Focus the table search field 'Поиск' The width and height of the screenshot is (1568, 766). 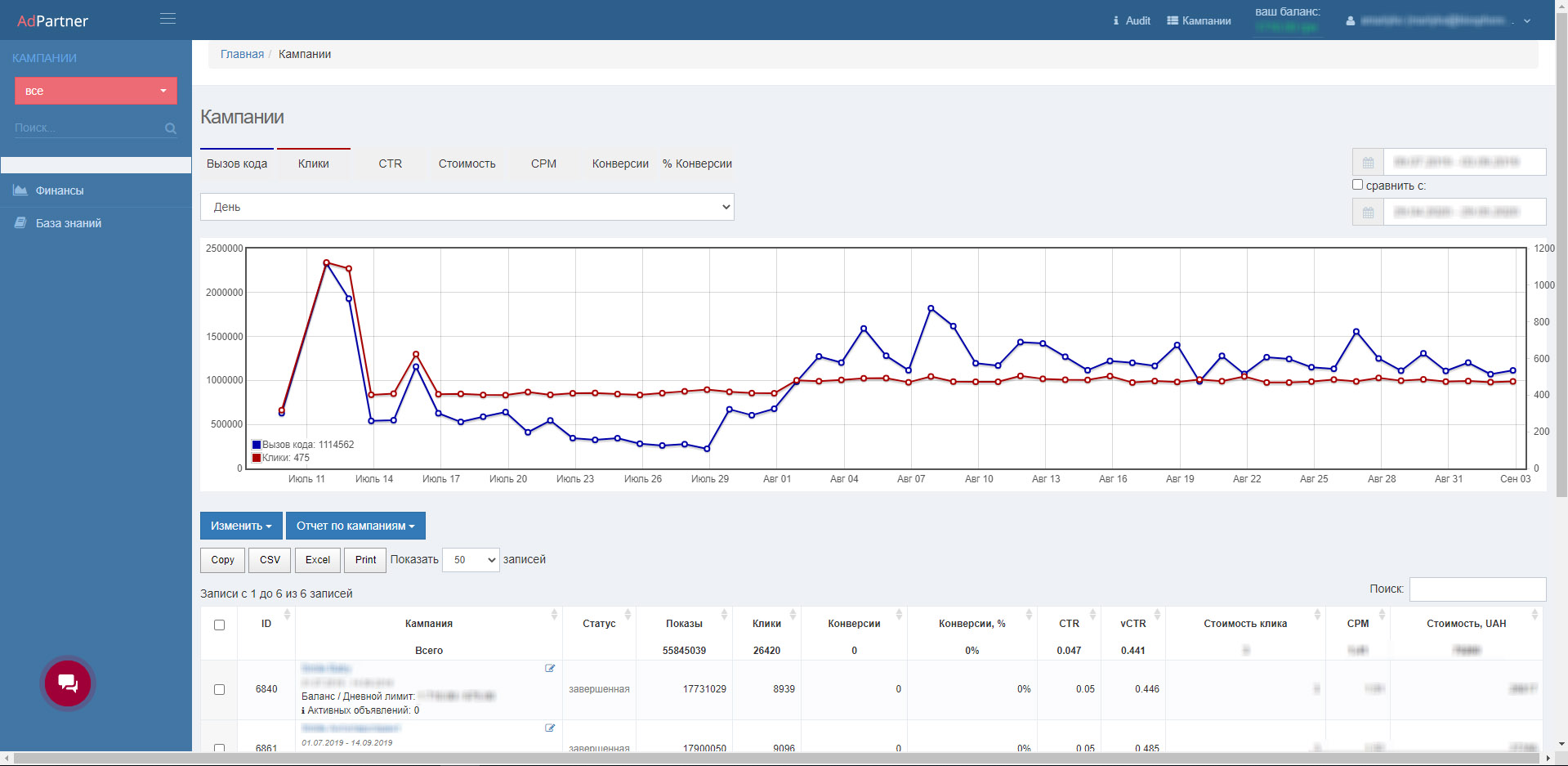point(1477,589)
